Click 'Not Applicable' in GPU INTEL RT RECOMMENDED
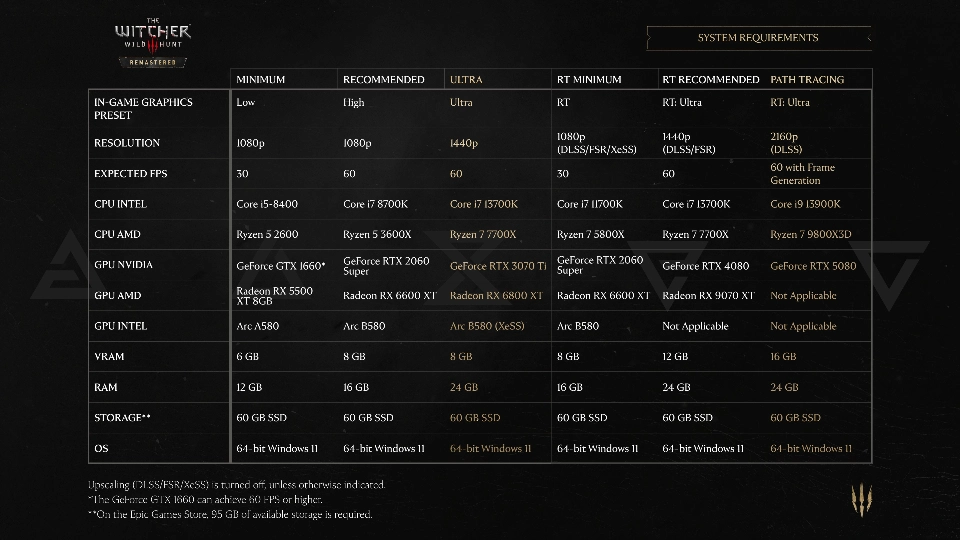This screenshot has width=960, height=540. point(695,326)
